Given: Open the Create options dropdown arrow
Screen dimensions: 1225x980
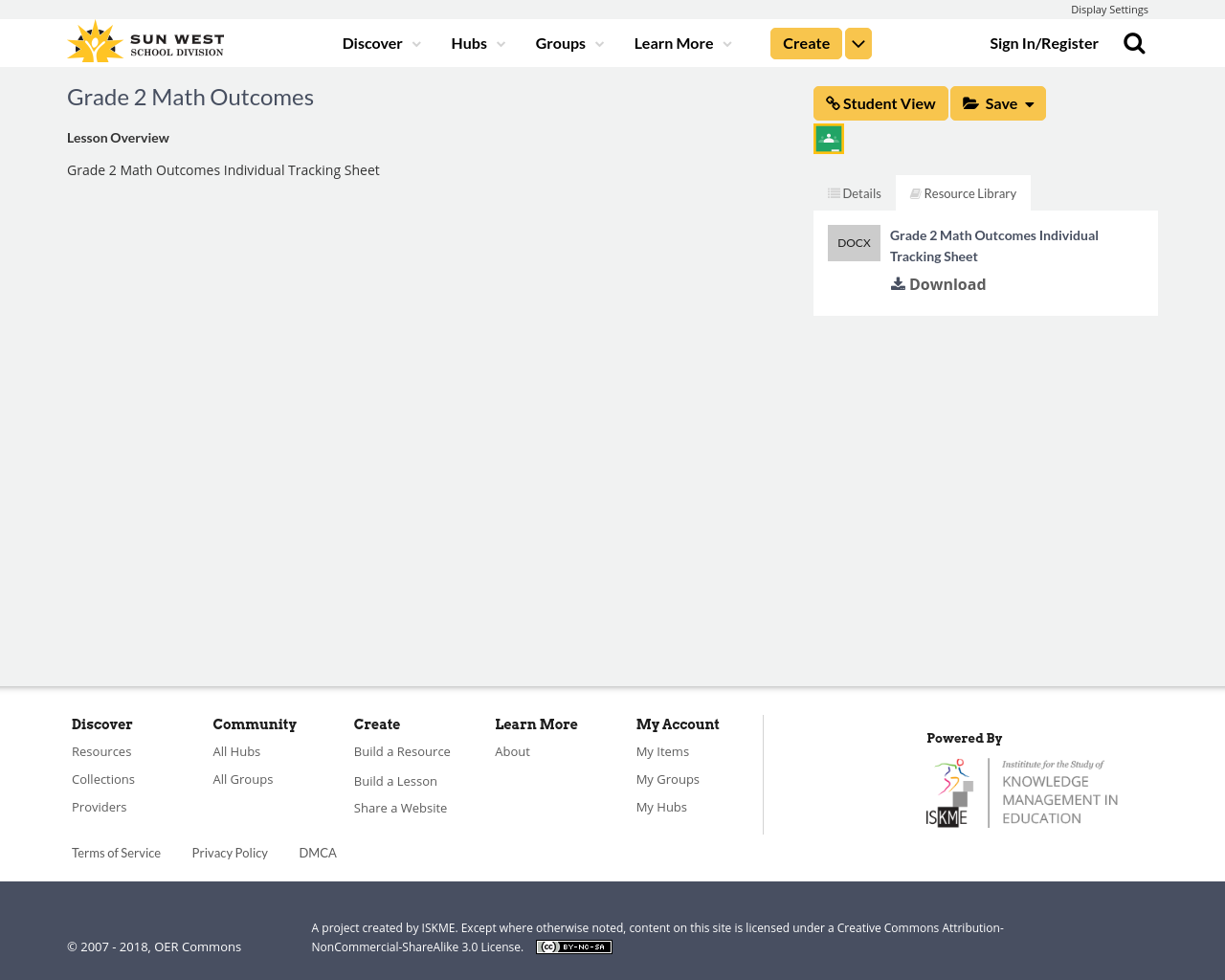Looking at the screenshot, I should point(858,44).
